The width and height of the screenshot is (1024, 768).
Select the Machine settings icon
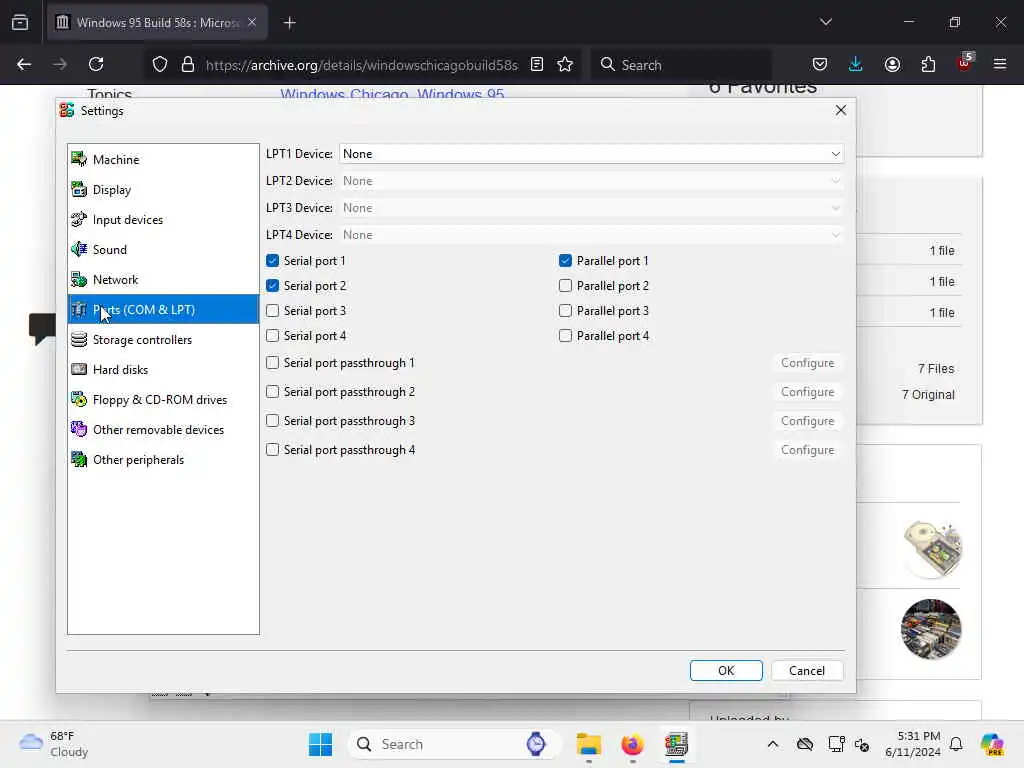click(79, 159)
